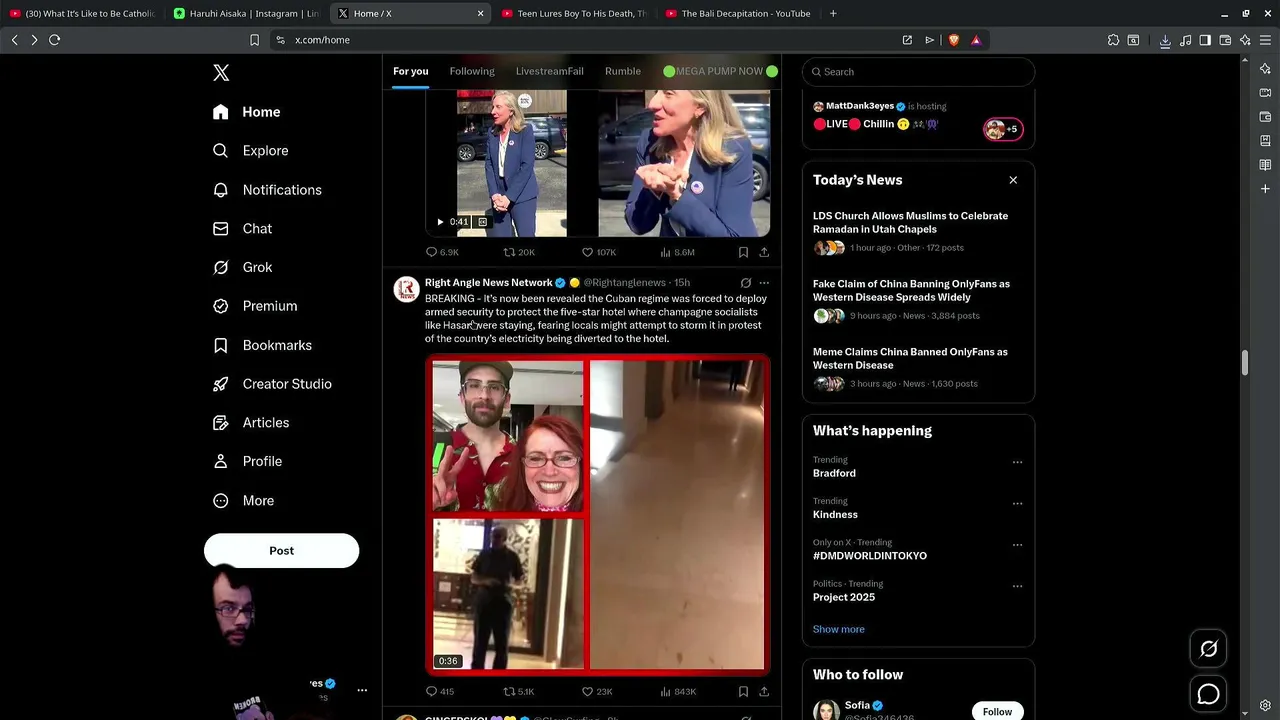
Task: Open options for Kindness trend
Action: [1017, 503]
